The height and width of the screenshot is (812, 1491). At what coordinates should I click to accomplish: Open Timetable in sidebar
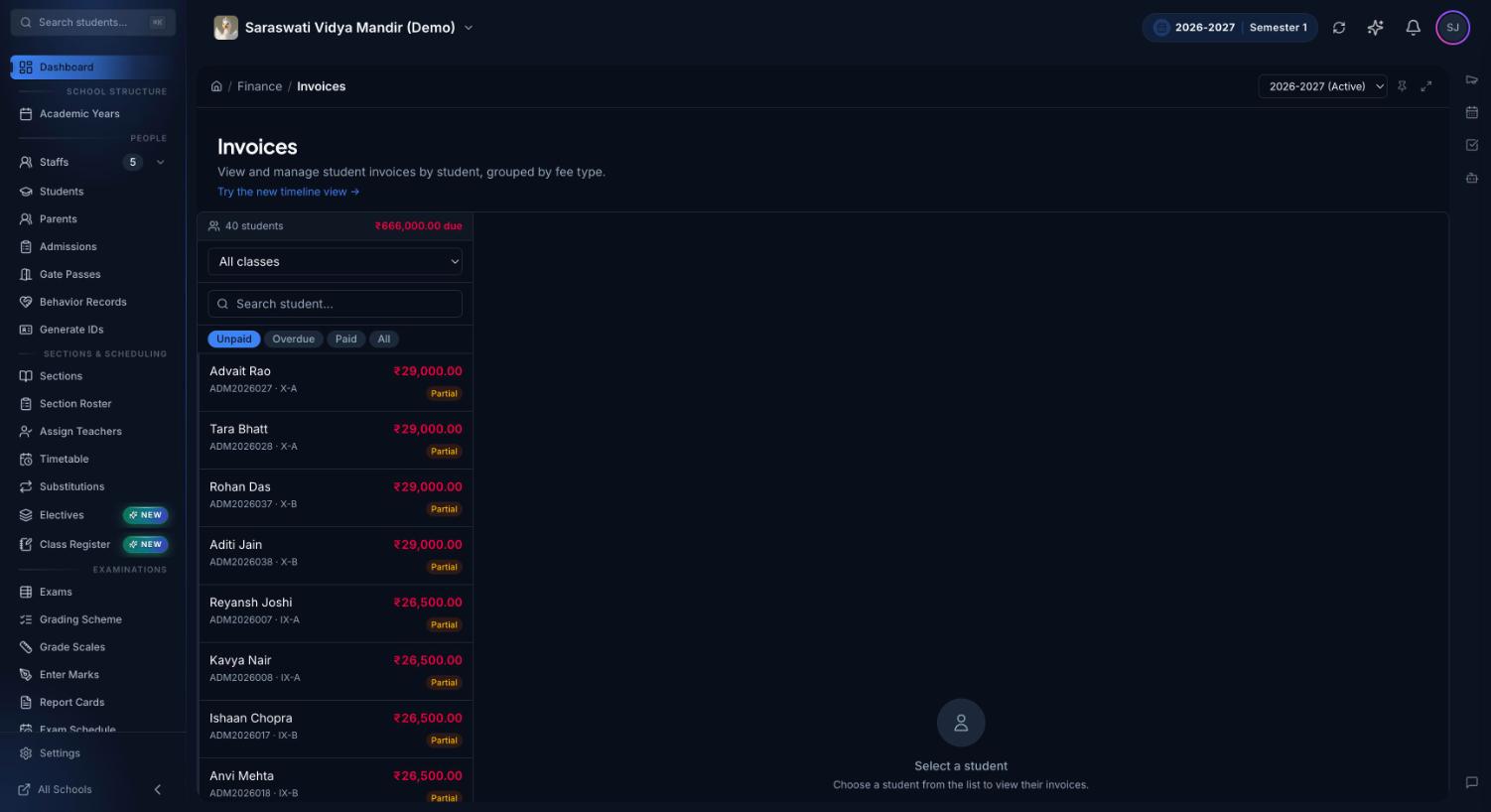[x=92, y=460]
